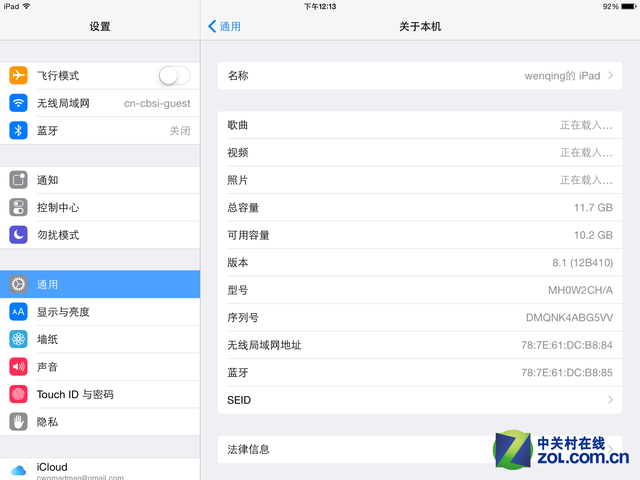Open 法律信息 row
Image resolution: width=640 pixels, height=480 pixels.
pyautogui.click(x=420, y=449)
